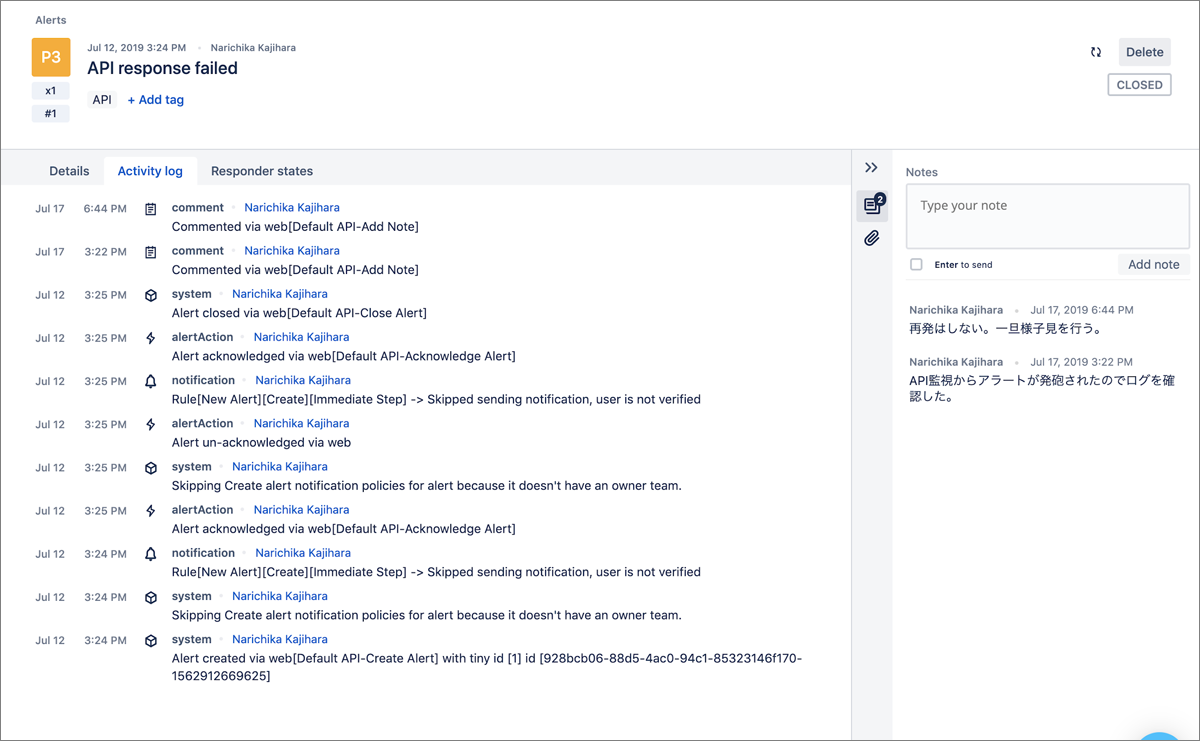Screen dimensions: 1200x741
Task: Open Narichika Kajihara link on 3:22 PM comment
Action: (x=292, y=251)
